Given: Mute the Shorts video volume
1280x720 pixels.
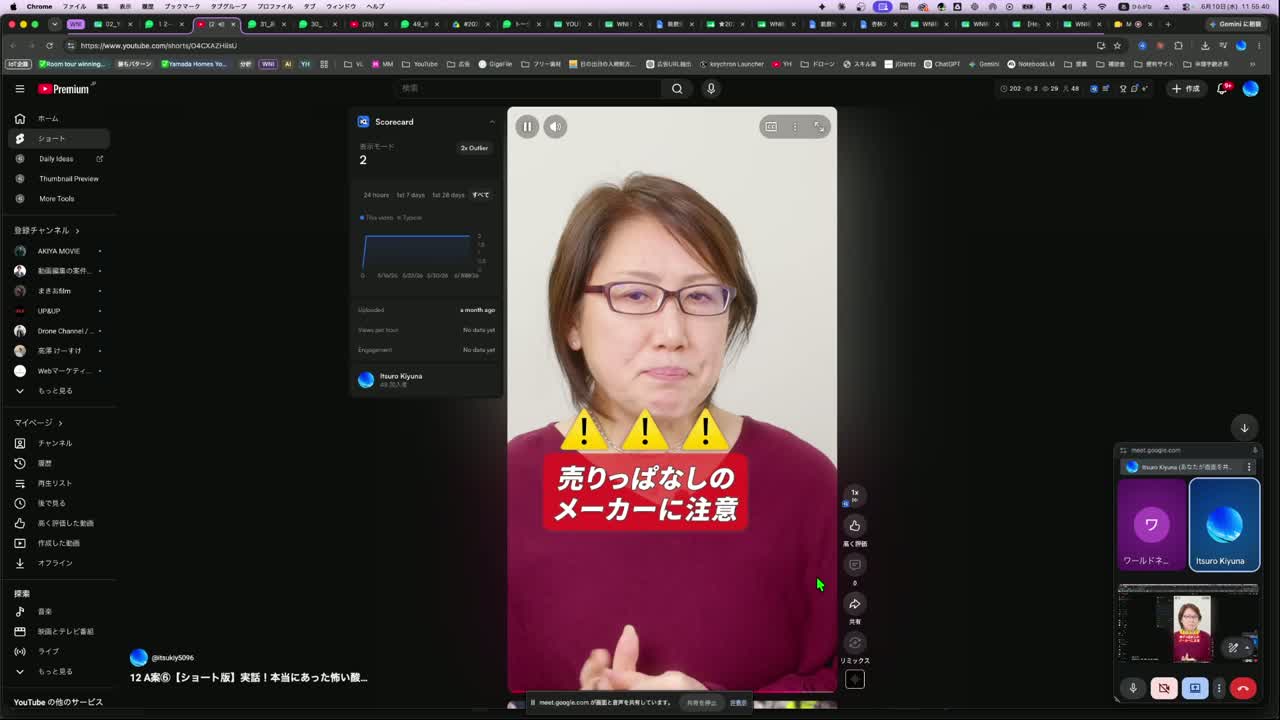Looking at the screenshot, I should click(555, 126).
